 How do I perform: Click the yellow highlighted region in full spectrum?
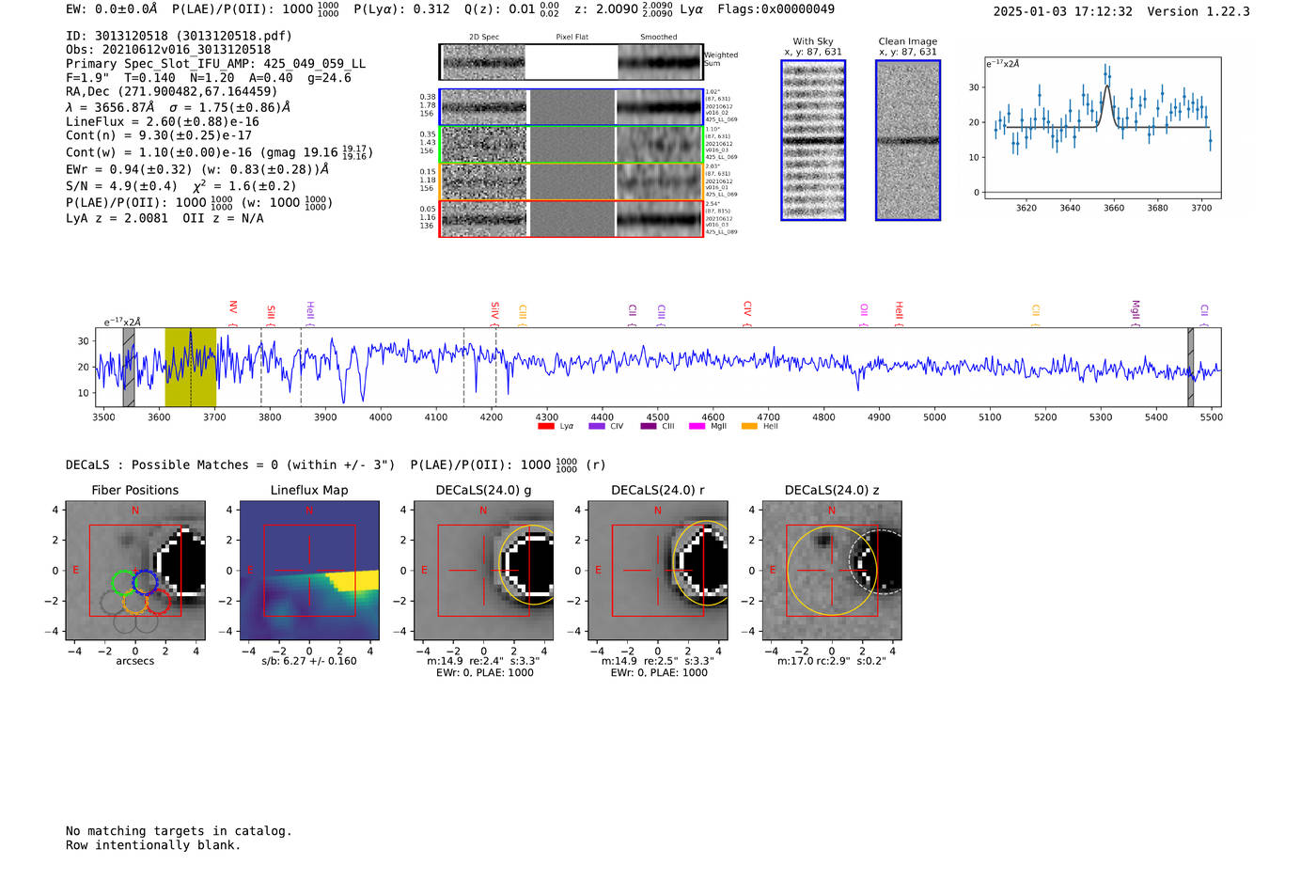[x=190, y=368]
